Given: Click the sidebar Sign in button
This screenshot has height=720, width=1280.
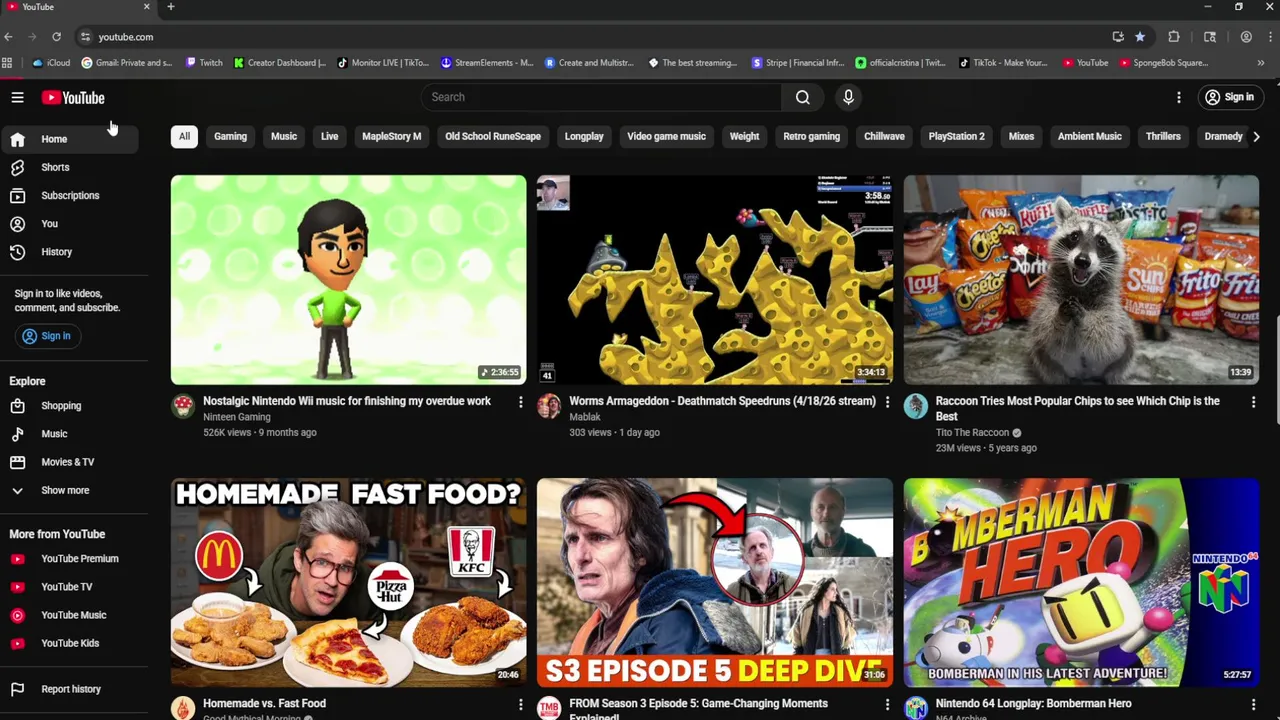Looking at the screenshot, I should pos(46,336).
